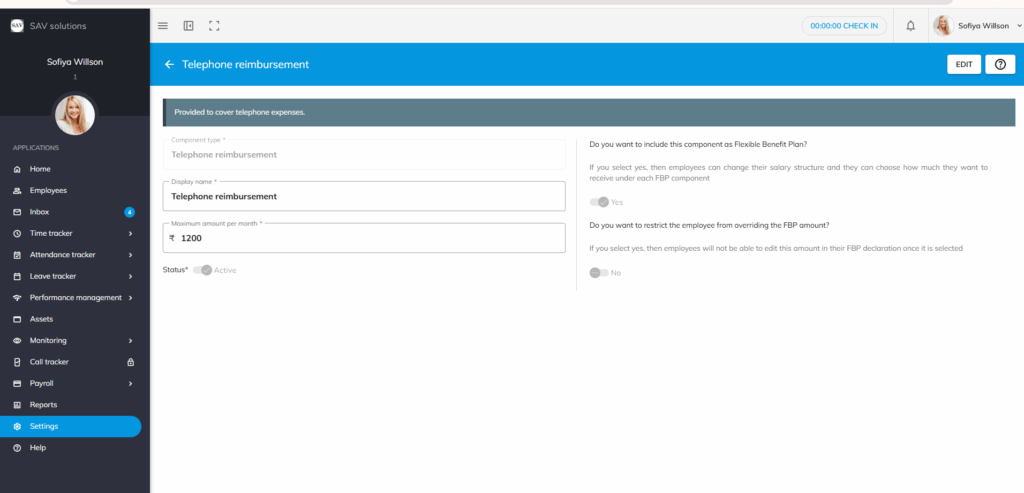Open the Reports menu item

71,405
